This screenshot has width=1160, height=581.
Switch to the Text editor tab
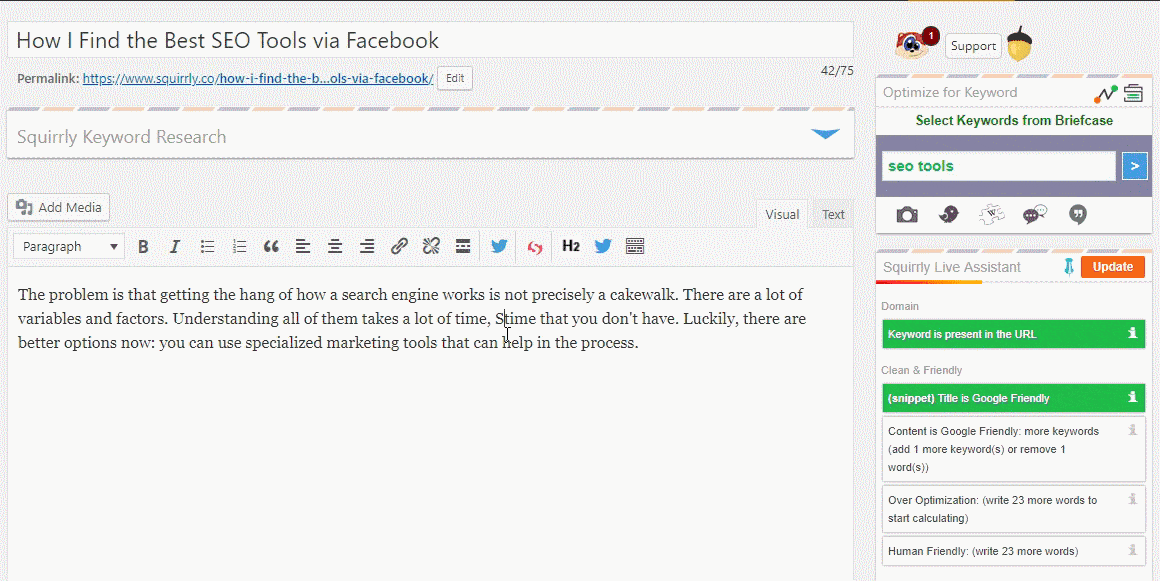[x=833, y=214]
